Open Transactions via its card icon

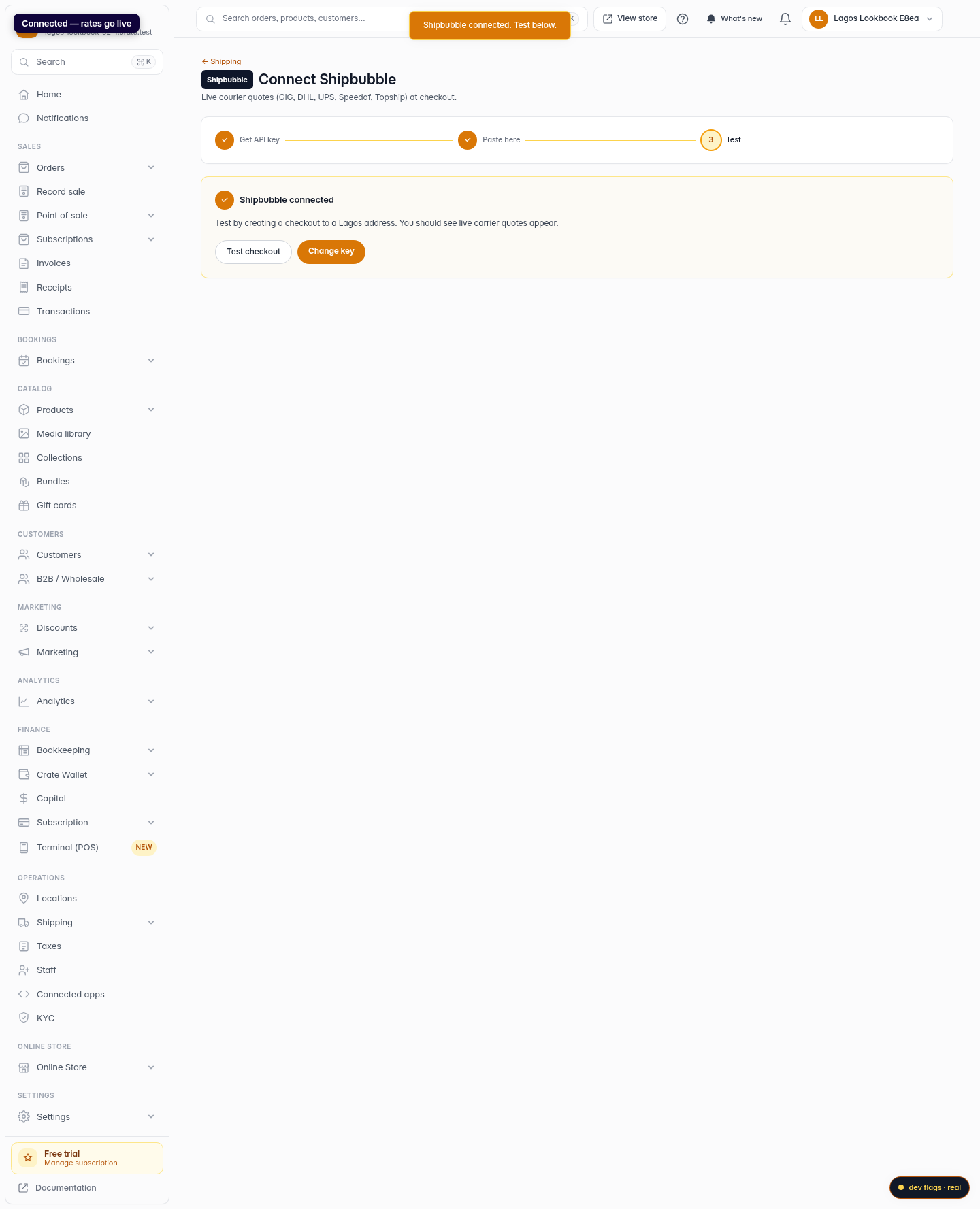pos(24,312)
